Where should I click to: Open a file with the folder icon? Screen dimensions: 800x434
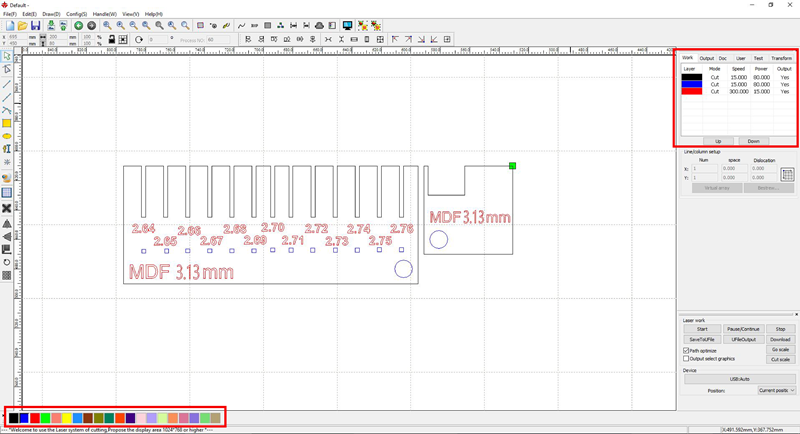(22, 25)
